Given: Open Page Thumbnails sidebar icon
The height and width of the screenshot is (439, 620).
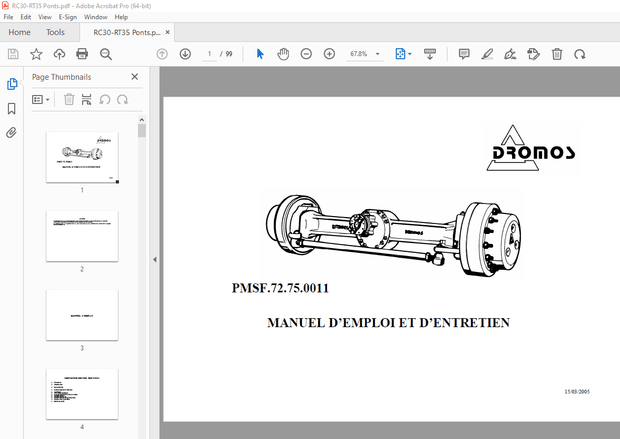Looking at the screenshot, I should pyautogui.click(x=12, y=84).
